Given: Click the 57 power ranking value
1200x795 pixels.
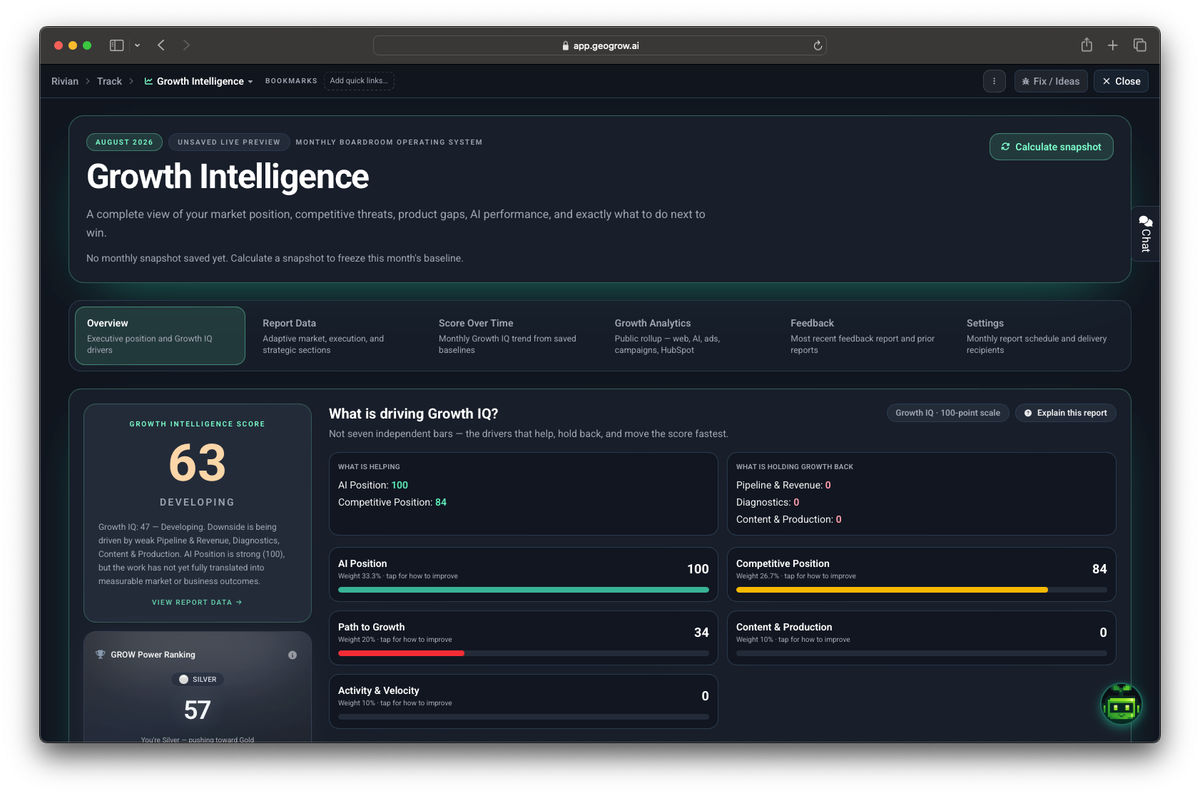Looking at the screenshot, I should point(197,711).
